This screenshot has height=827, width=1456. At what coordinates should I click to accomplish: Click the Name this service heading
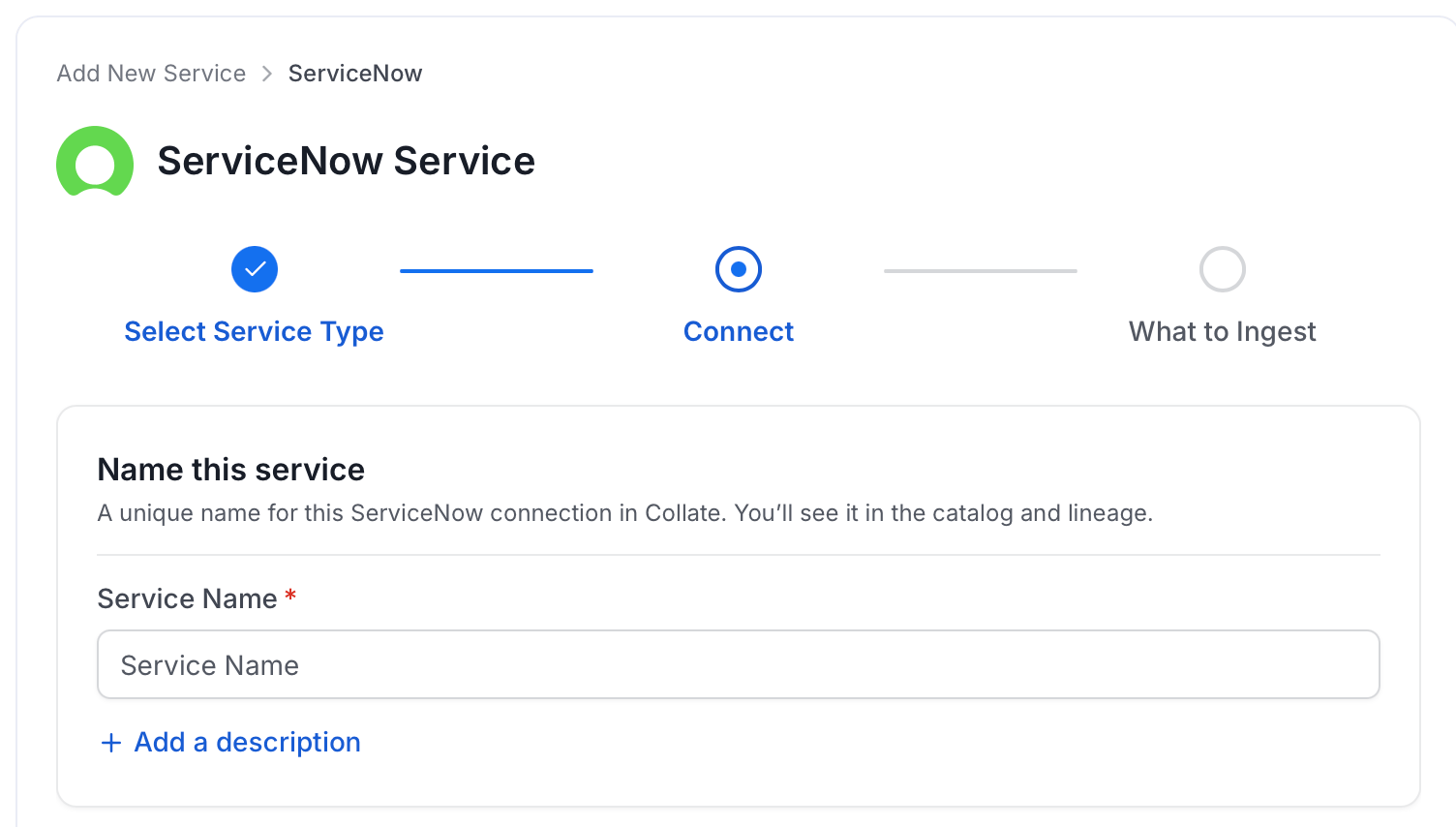231,470
